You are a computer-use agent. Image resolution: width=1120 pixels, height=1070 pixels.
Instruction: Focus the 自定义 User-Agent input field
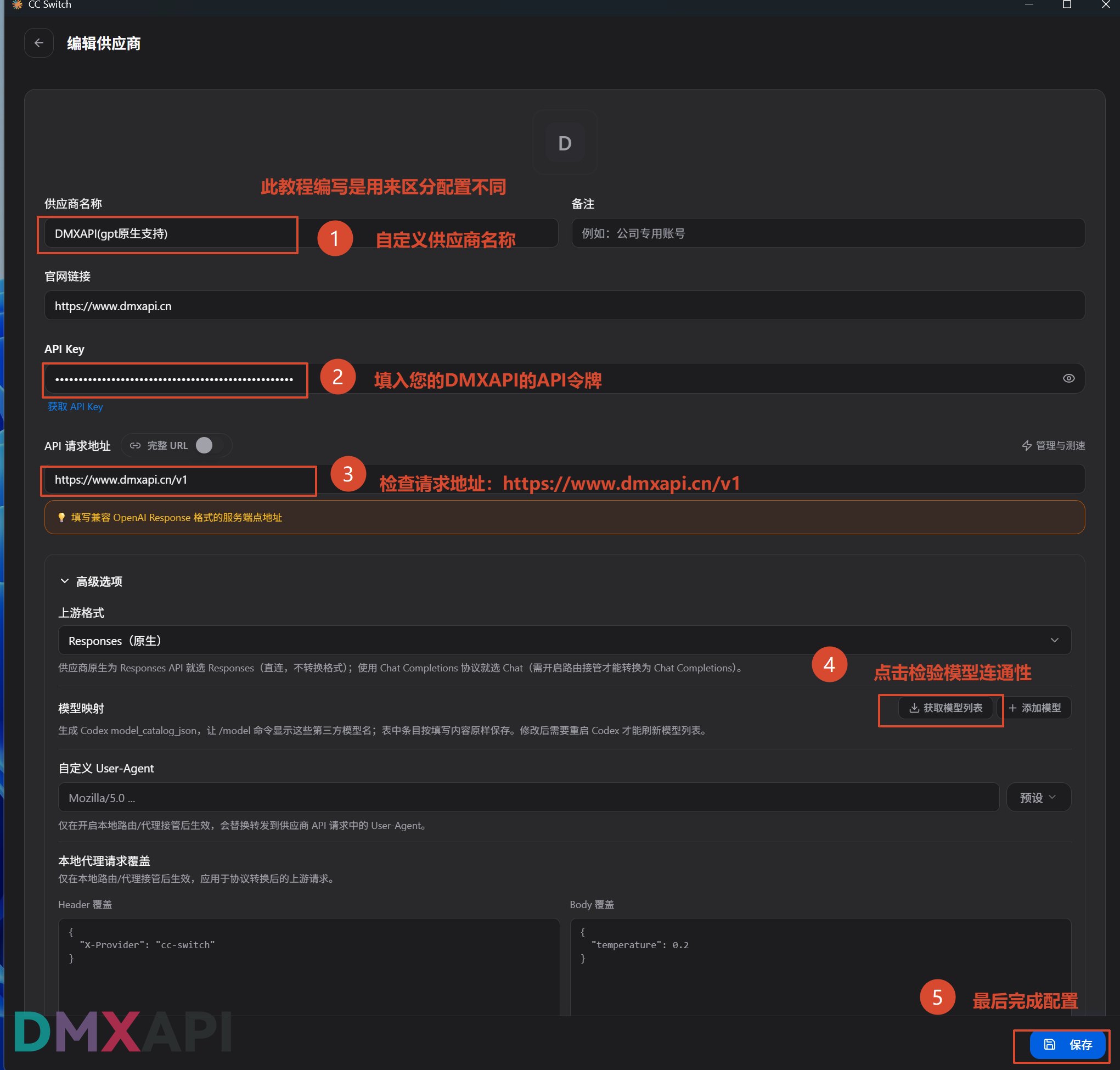click(528, 797)
